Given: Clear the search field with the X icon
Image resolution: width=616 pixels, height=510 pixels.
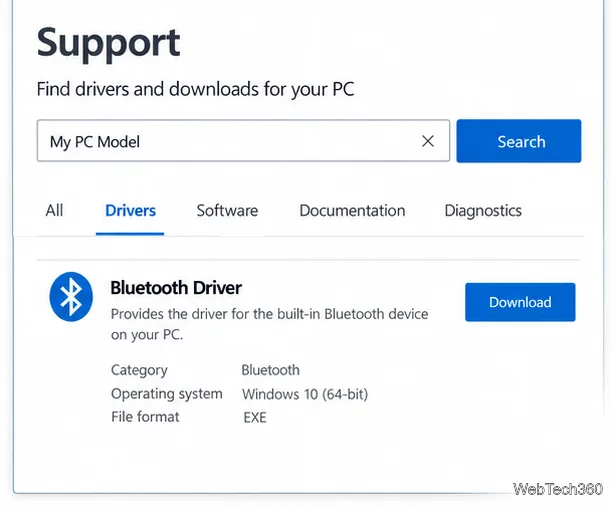Looking at the screenshot, I should pos(428,141).
